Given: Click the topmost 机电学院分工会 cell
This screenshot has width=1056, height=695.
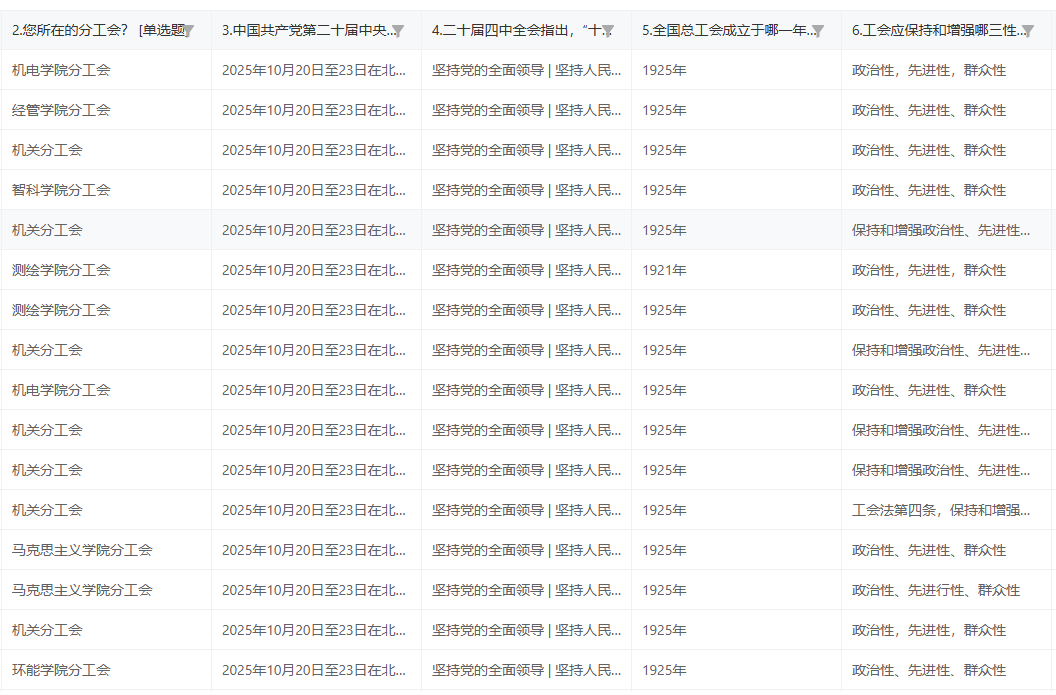Looking at the screenshot, I should click(x=61, y=70).
